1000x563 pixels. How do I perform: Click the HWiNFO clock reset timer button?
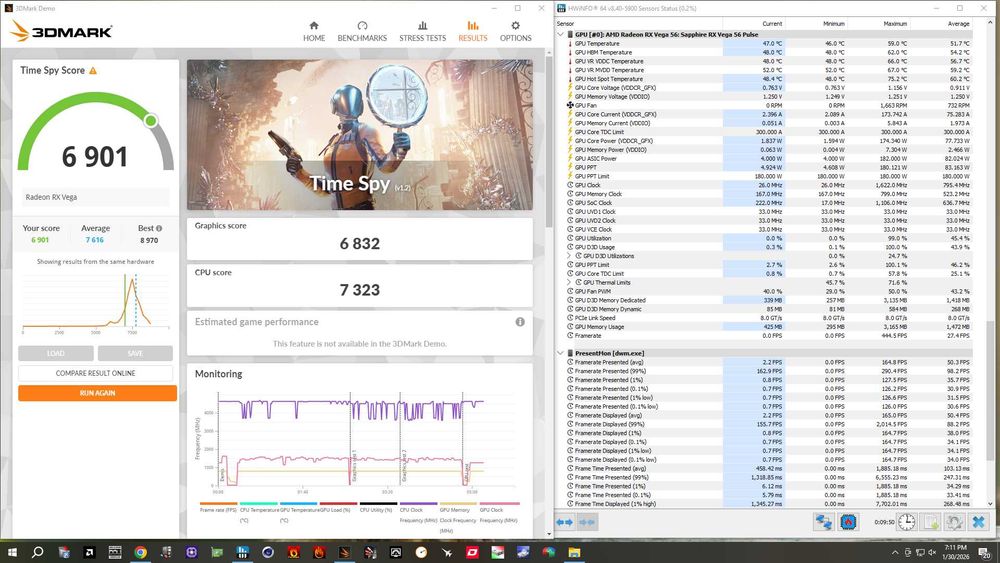(906, 522)
